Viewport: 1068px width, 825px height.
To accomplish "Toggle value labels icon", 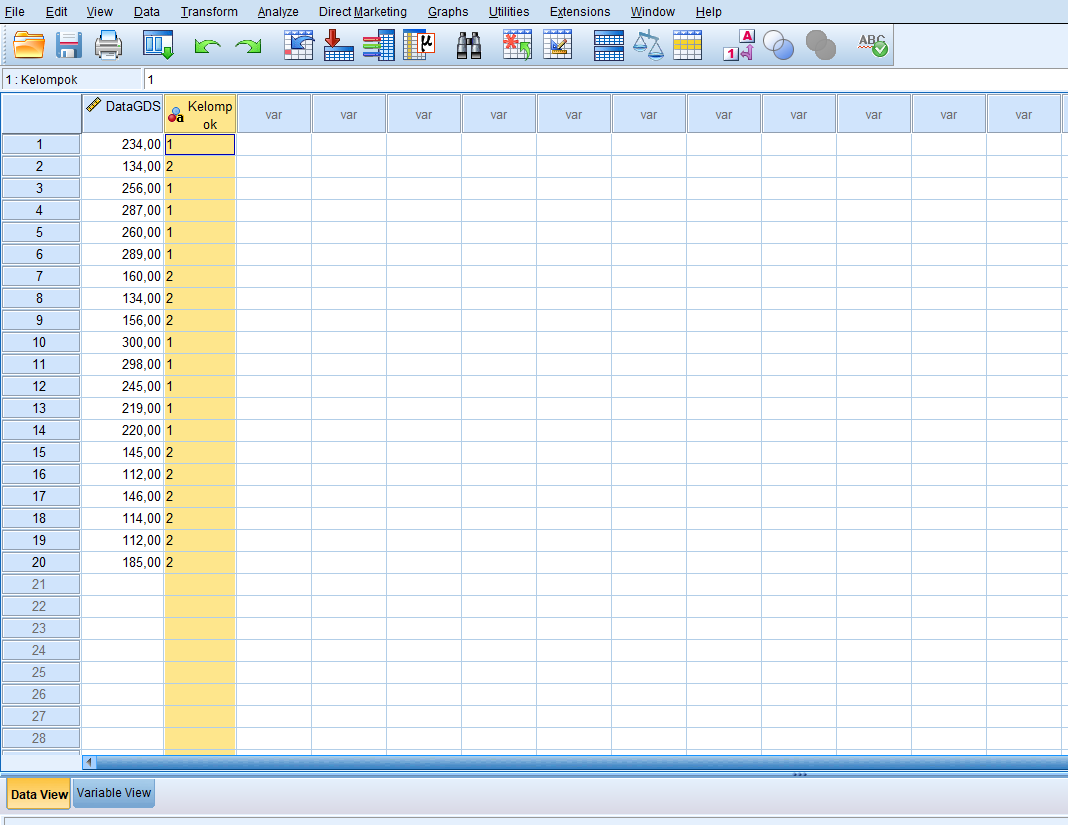I will point(739,46).
